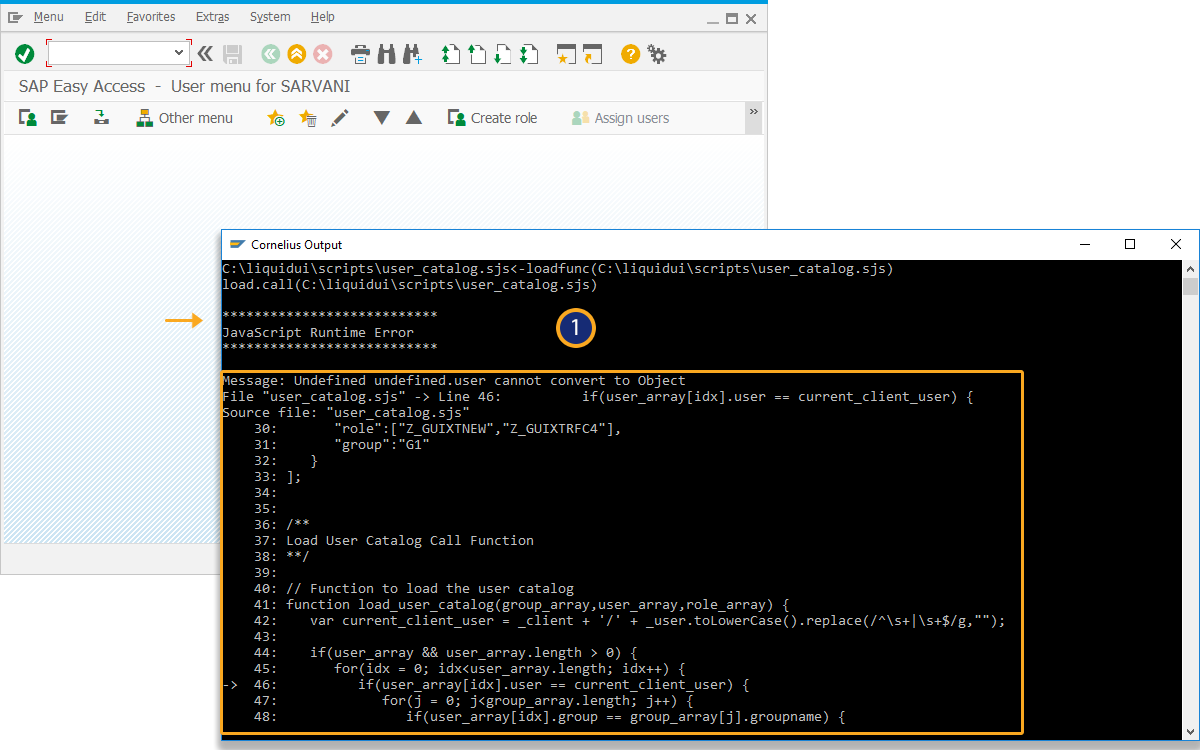Click the Cornelius Output title bar icon
Screen dimensions: 1200x750
coord(237,244)
